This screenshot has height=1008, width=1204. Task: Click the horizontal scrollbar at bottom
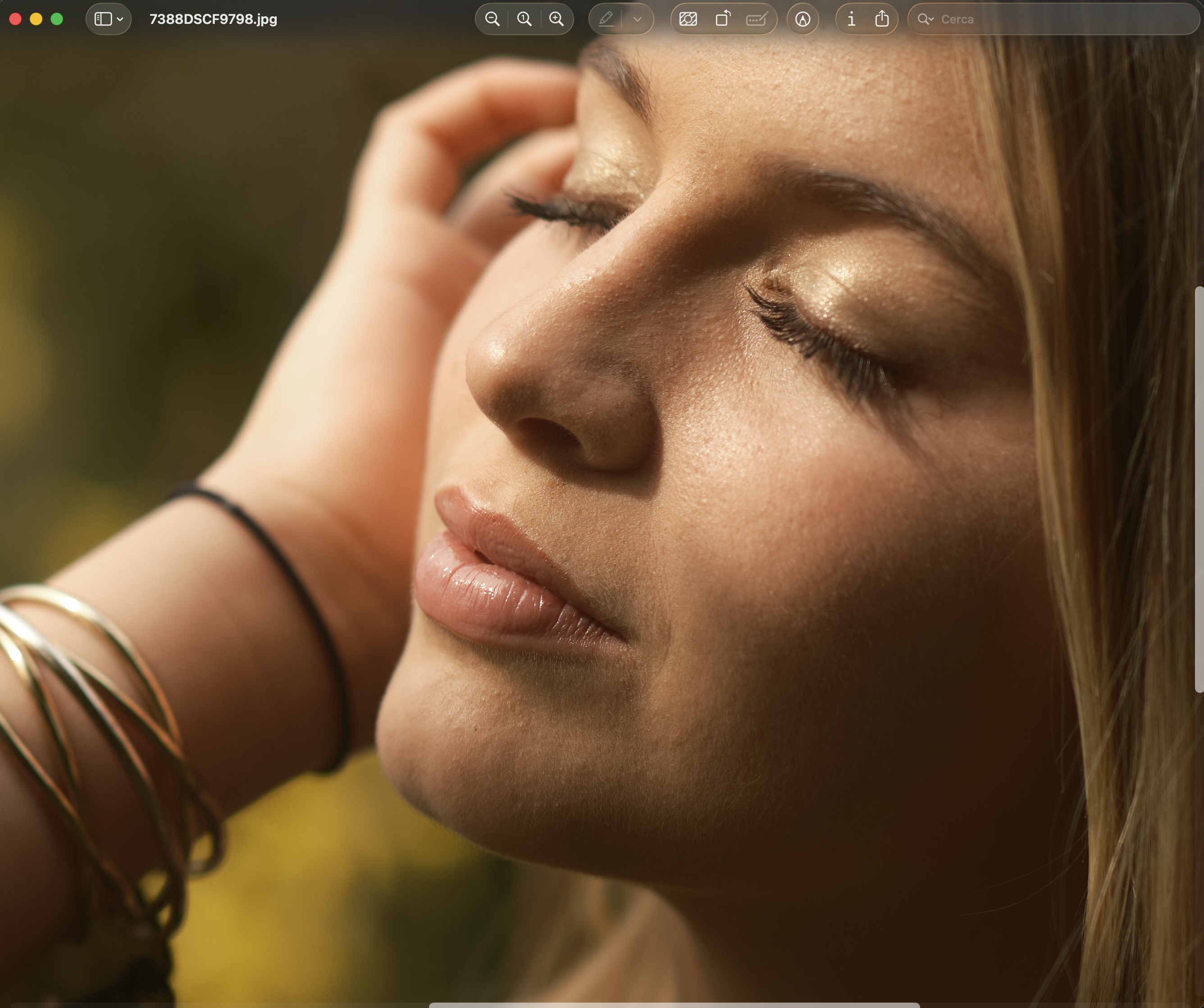674,1004
